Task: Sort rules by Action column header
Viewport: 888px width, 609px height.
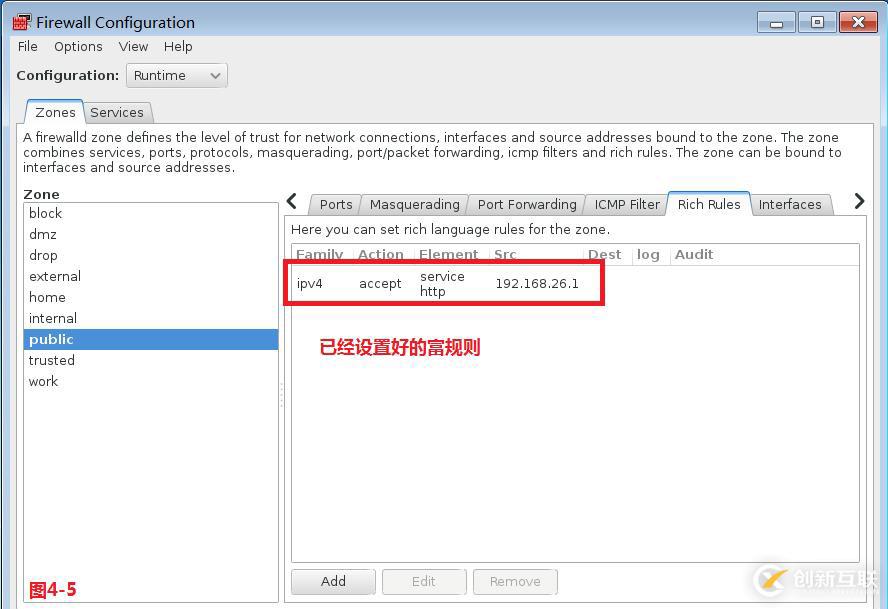Action: coord(384,254)
